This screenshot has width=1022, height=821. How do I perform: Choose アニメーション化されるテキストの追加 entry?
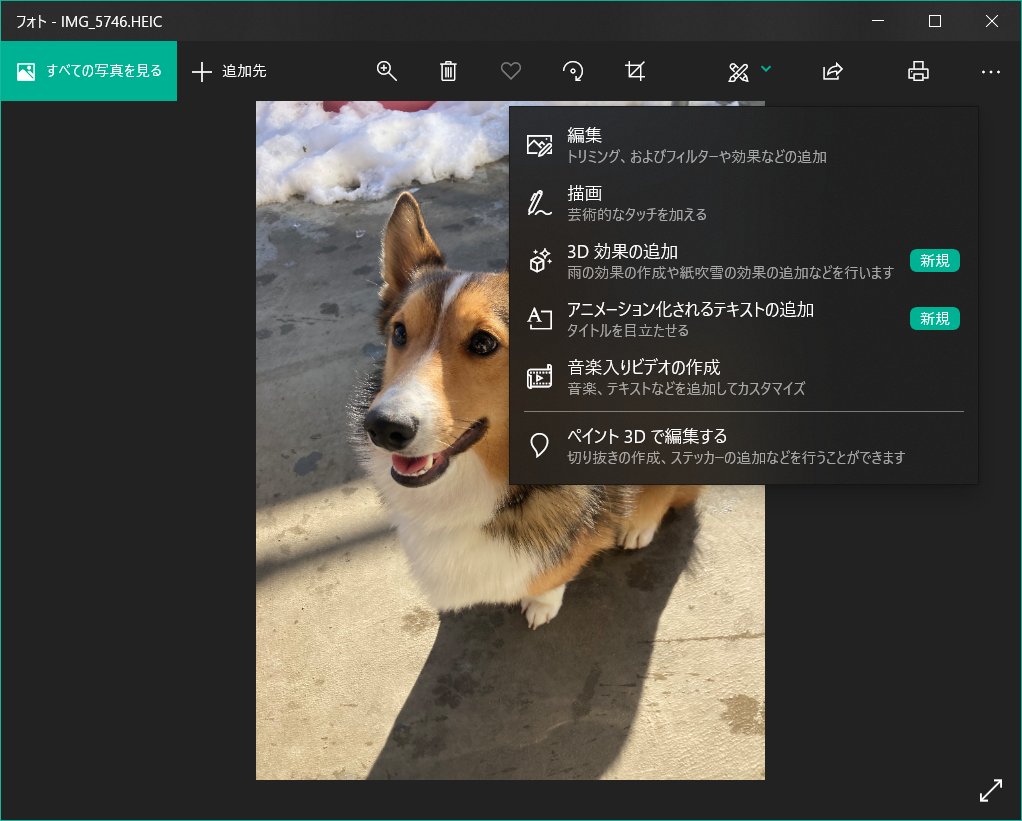pyautogui.click(x=744, y=319)
